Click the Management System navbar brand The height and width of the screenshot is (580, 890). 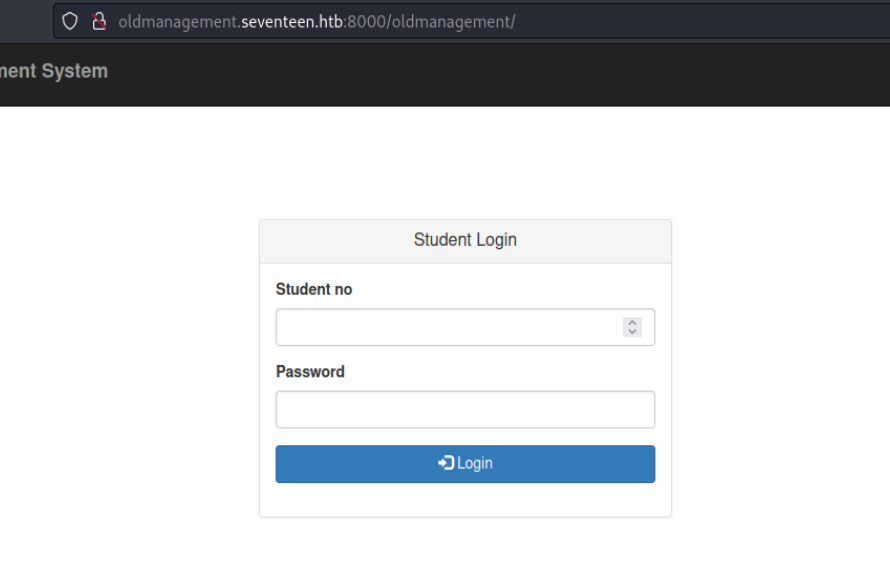(x=54, y=71)
